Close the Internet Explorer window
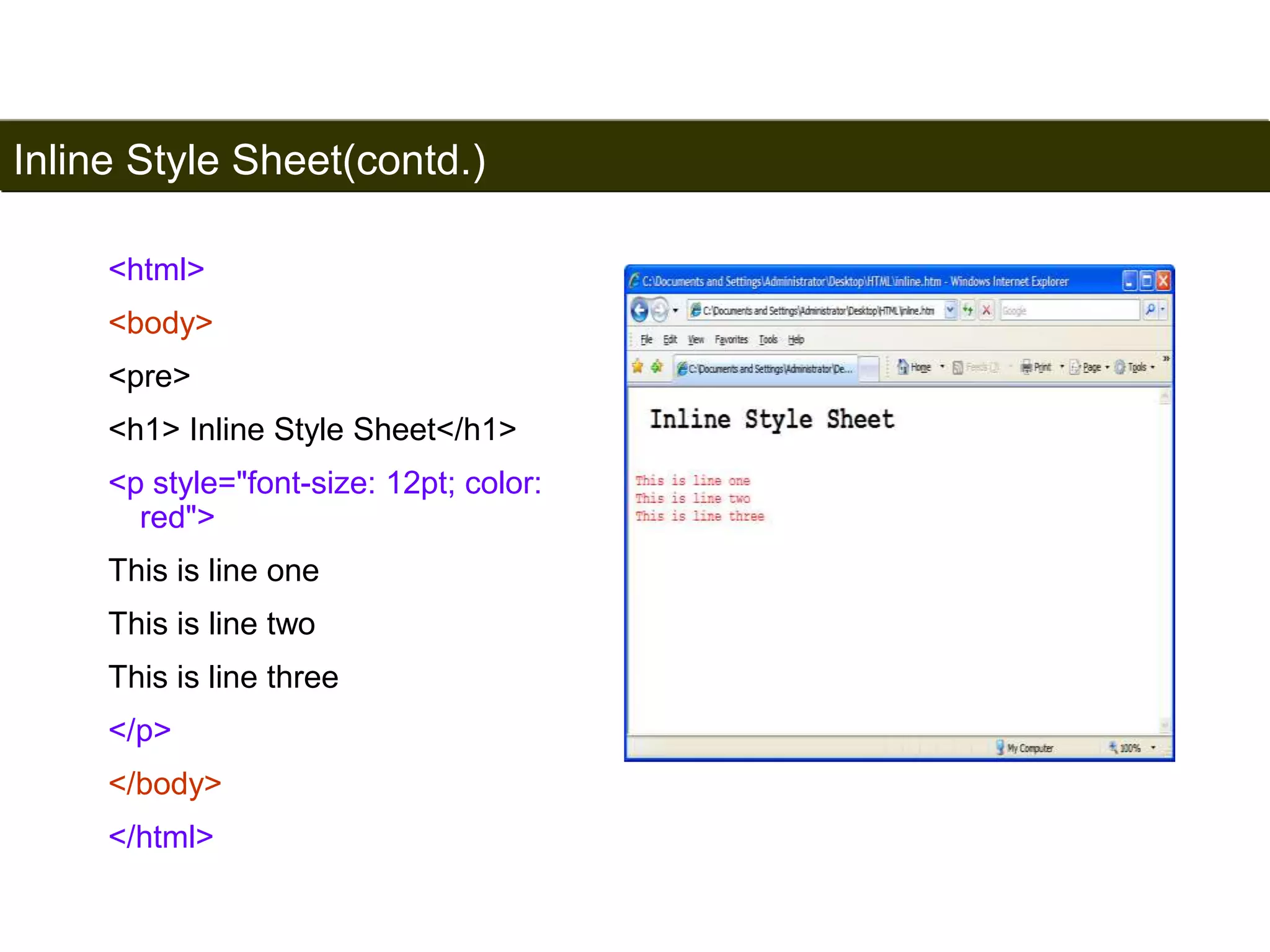 (x=1163, y=281)
